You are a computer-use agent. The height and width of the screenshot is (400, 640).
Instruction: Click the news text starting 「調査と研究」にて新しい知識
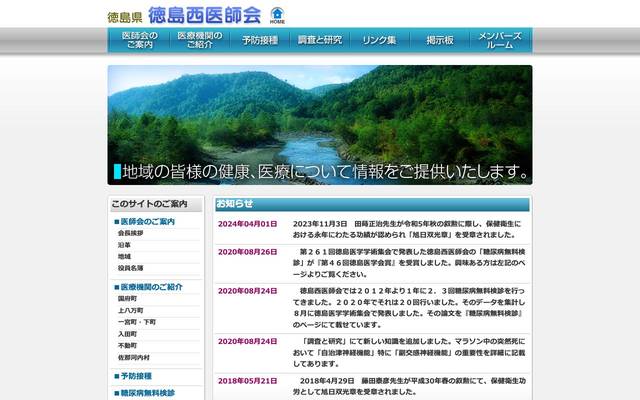(x=409, y=352)
